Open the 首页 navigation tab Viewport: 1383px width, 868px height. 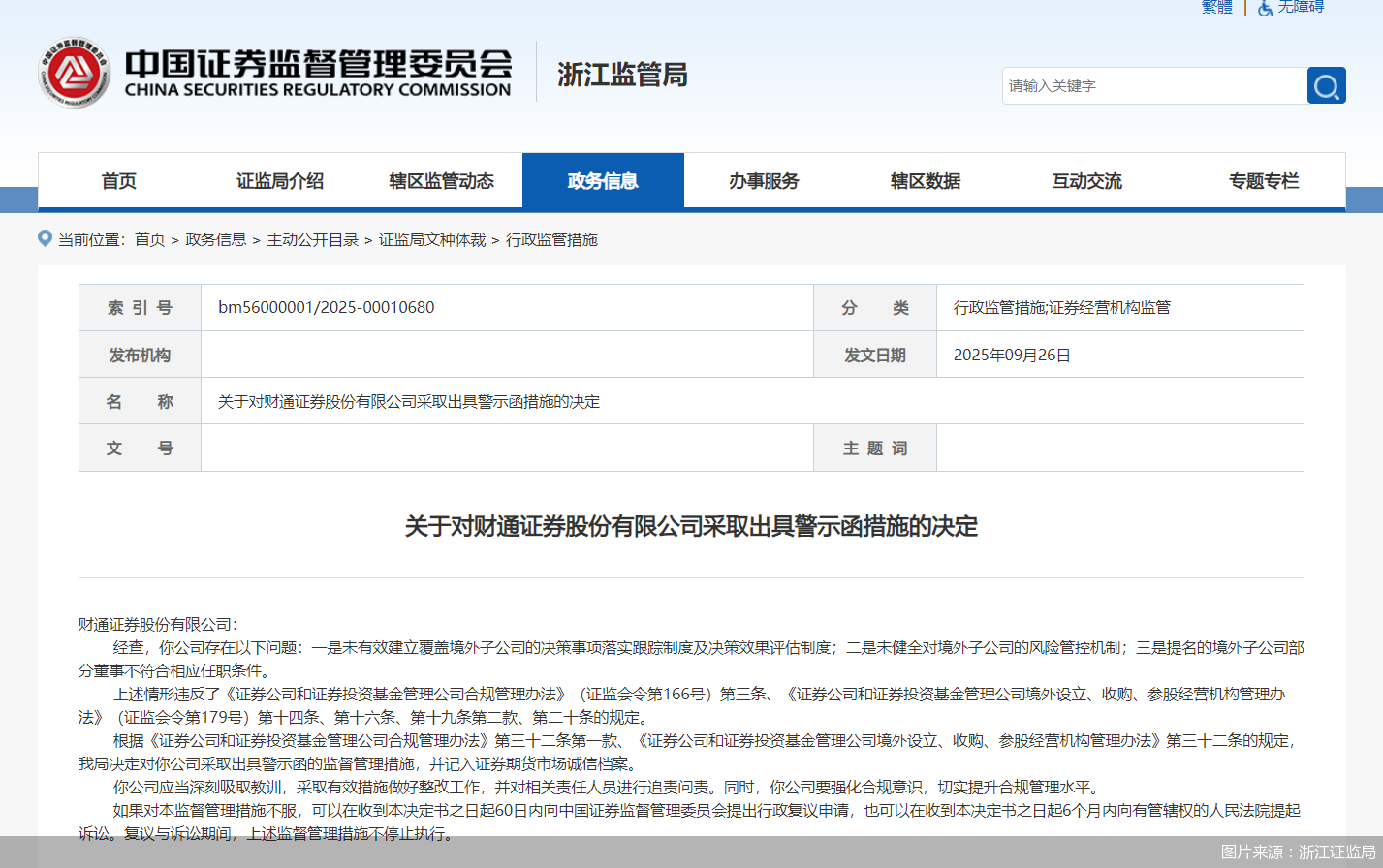pyautogui.click(x=117, y=180)
